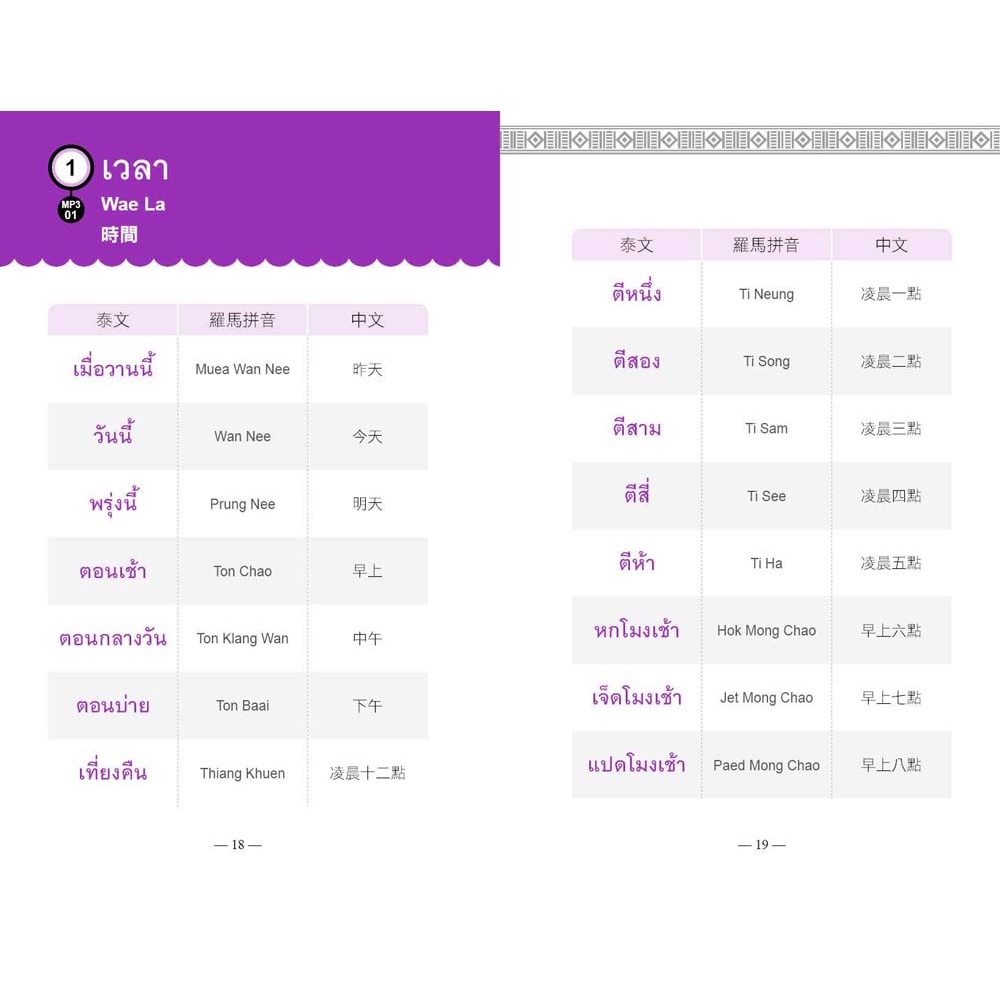Screen dimensions: 1000x1000
Task: Click the Hok Mong Chao romanization
Action: tap(766, 630)
